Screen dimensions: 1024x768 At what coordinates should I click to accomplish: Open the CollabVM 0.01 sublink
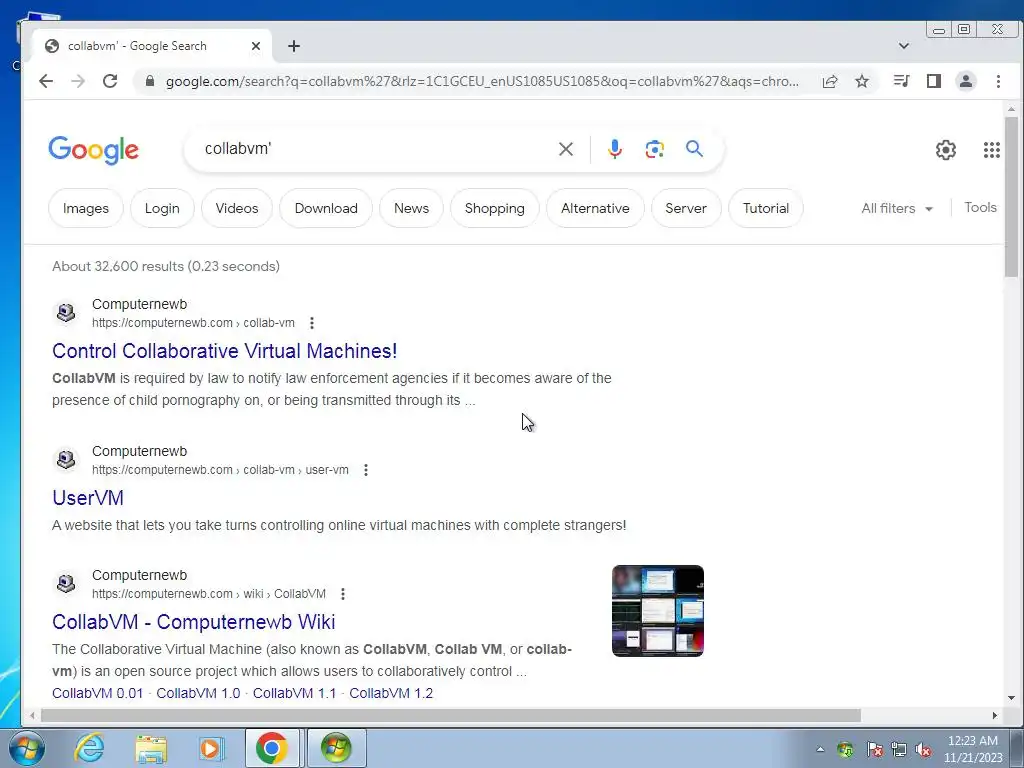click(x=97, y=693)
